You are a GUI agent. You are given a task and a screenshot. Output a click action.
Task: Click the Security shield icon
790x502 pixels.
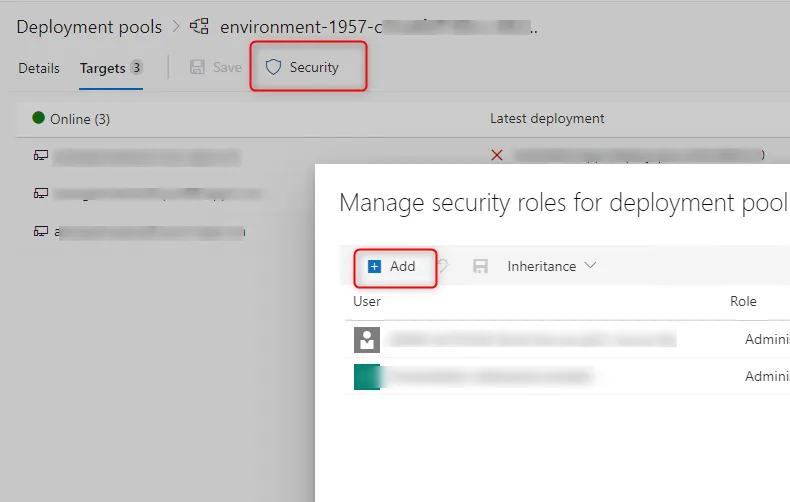pos(273,68)
